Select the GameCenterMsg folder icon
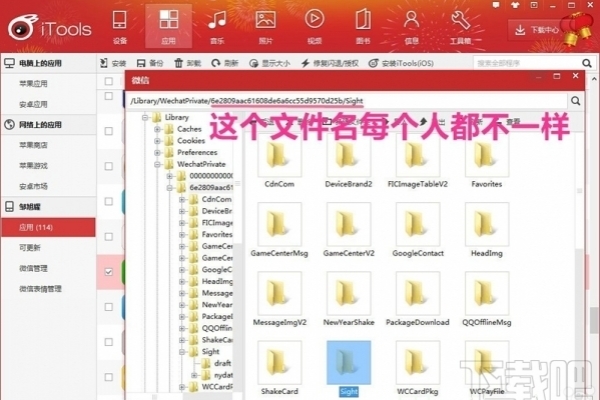The height and width of the screenshot is (400, 600). pos(279,224)
